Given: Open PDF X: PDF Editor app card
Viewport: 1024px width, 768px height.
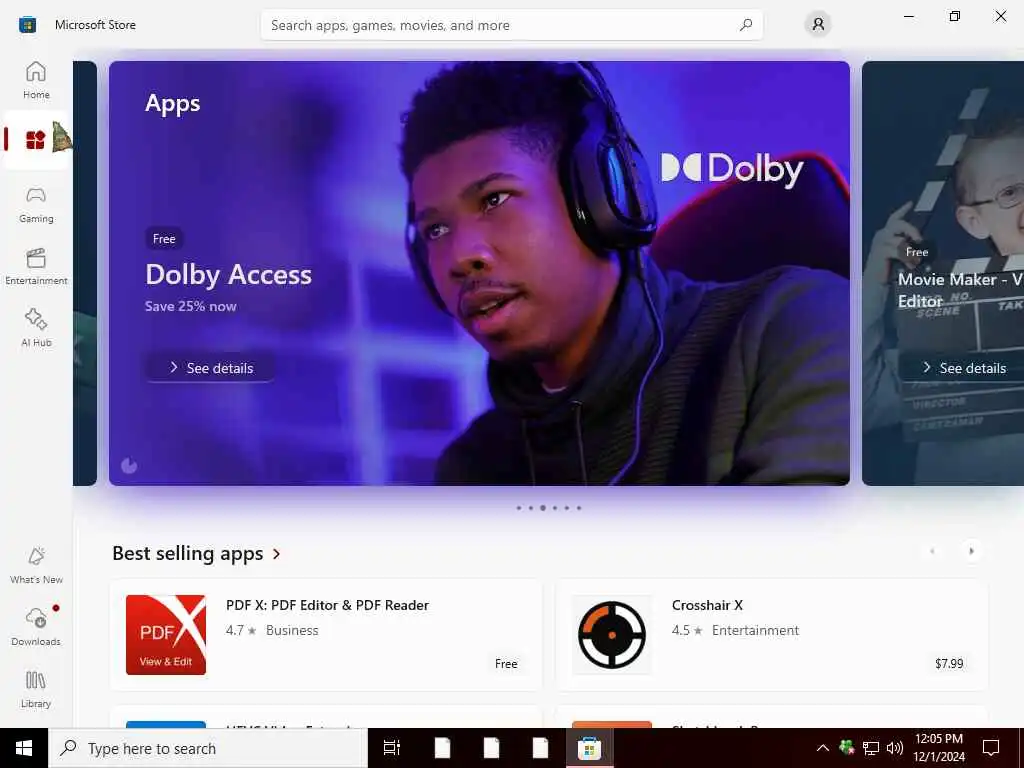Looking at the screenshot, I should [327, 634].
